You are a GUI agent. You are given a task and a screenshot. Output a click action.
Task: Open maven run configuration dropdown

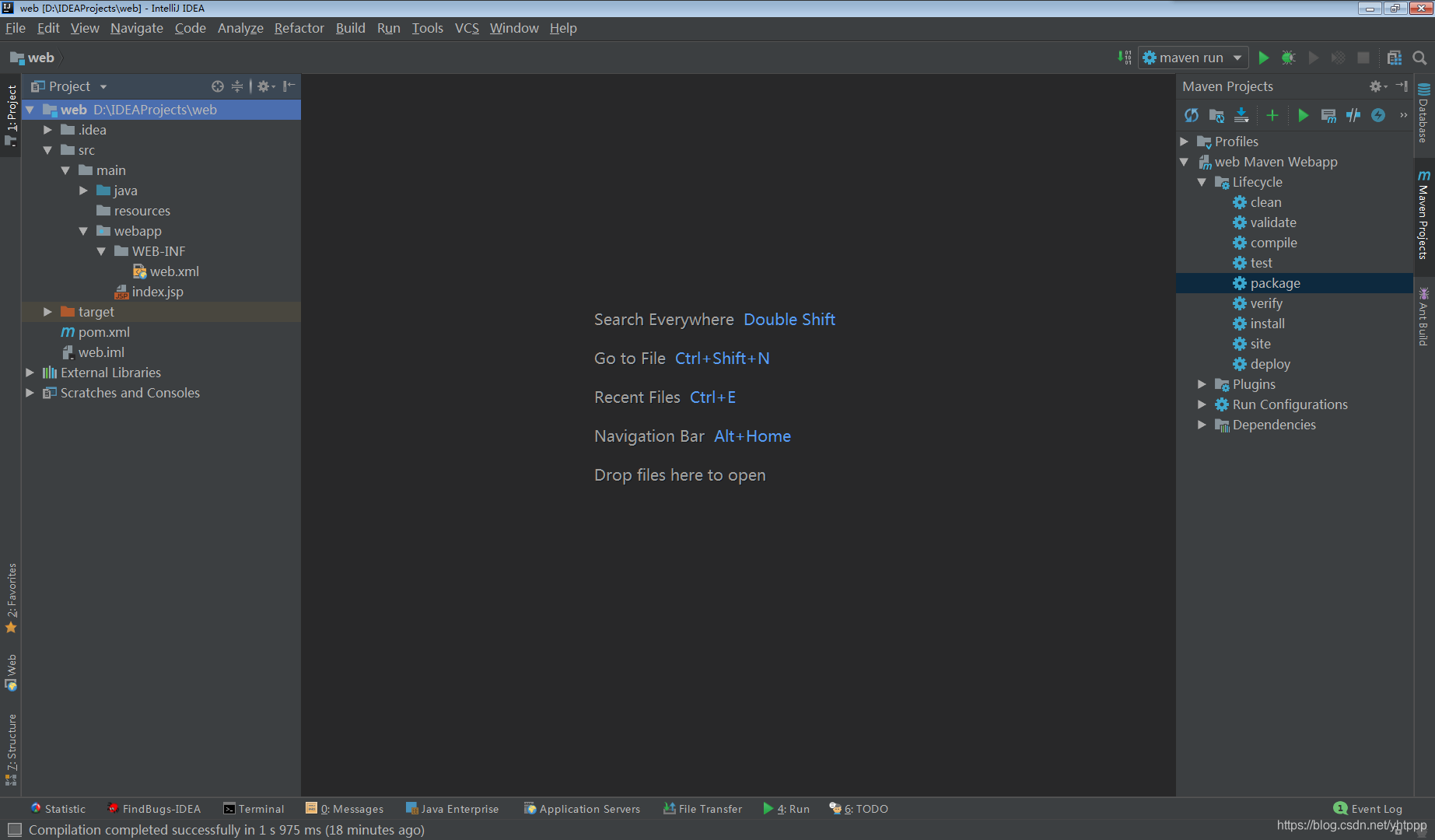pos(1237,58)
